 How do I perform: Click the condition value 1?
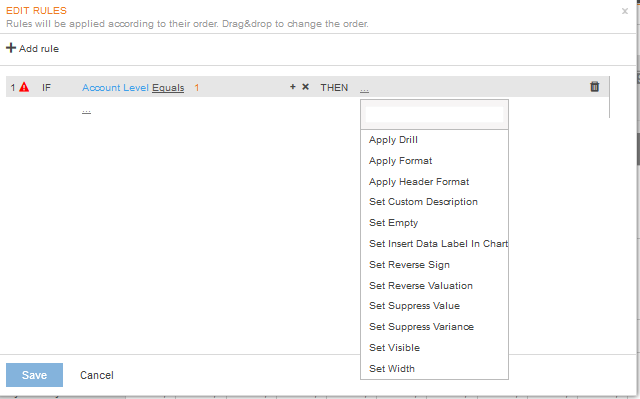pyautogui.click(x=197, y=88)
